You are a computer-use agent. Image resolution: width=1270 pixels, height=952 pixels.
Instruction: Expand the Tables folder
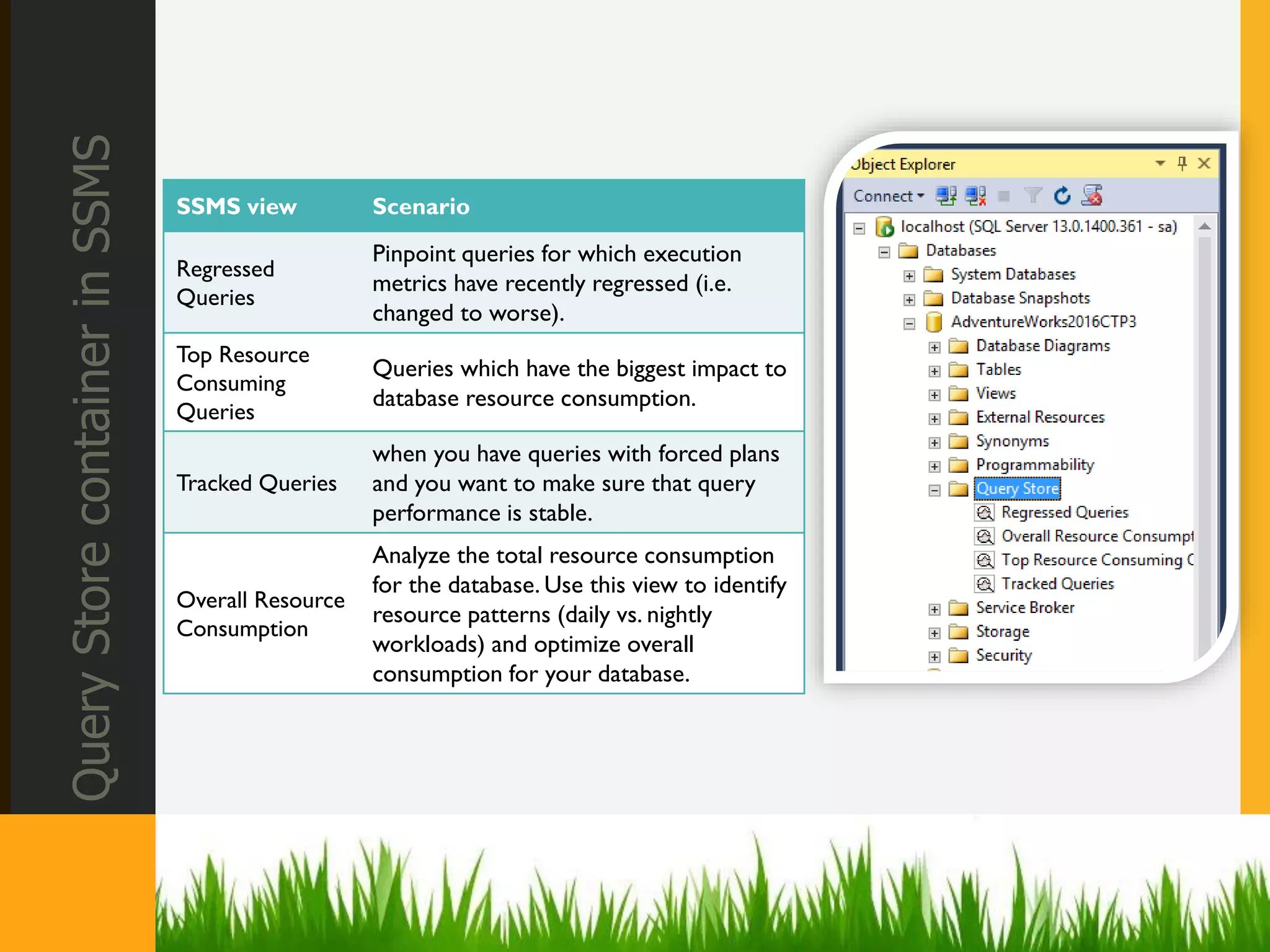coord(935,371)
